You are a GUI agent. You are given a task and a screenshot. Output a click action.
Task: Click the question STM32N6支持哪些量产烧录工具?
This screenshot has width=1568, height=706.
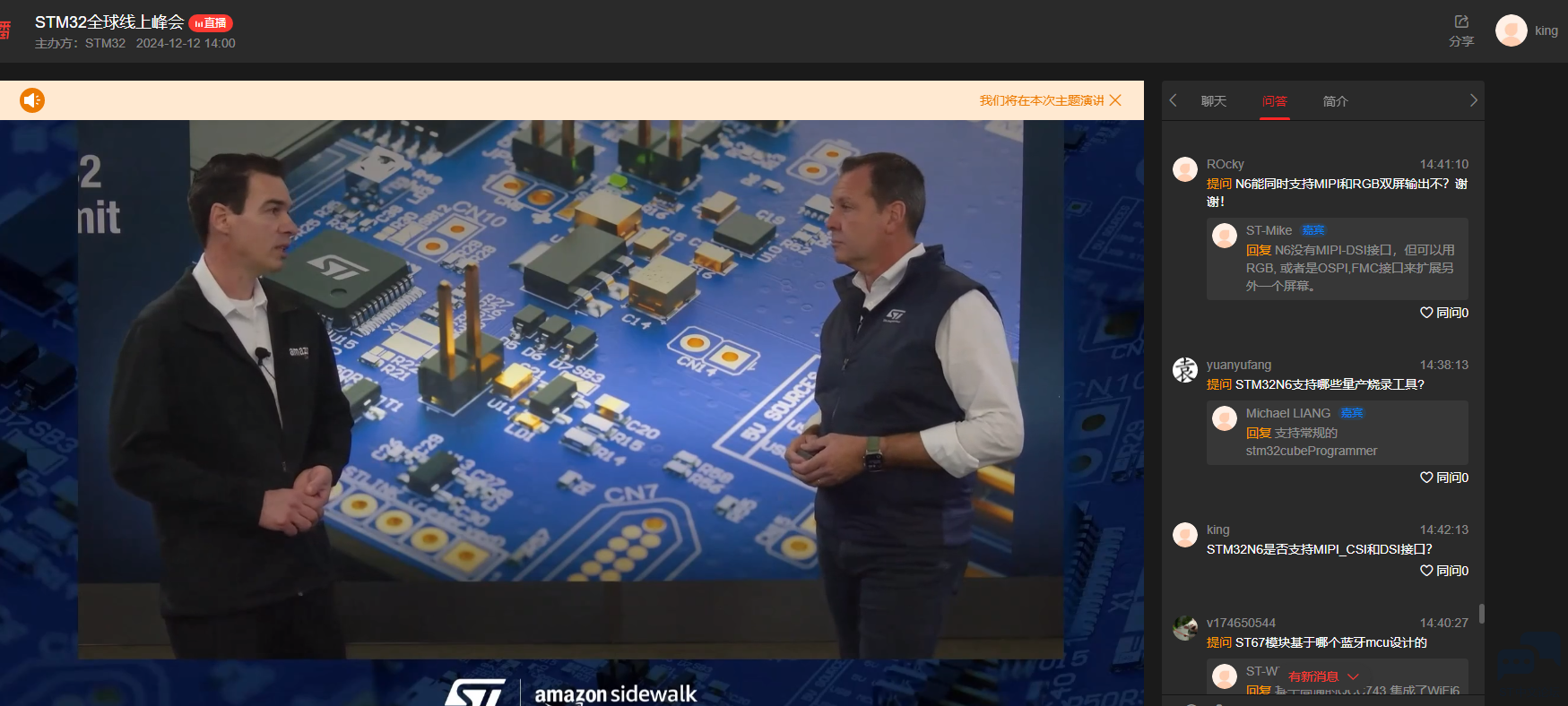point(1330,384)
